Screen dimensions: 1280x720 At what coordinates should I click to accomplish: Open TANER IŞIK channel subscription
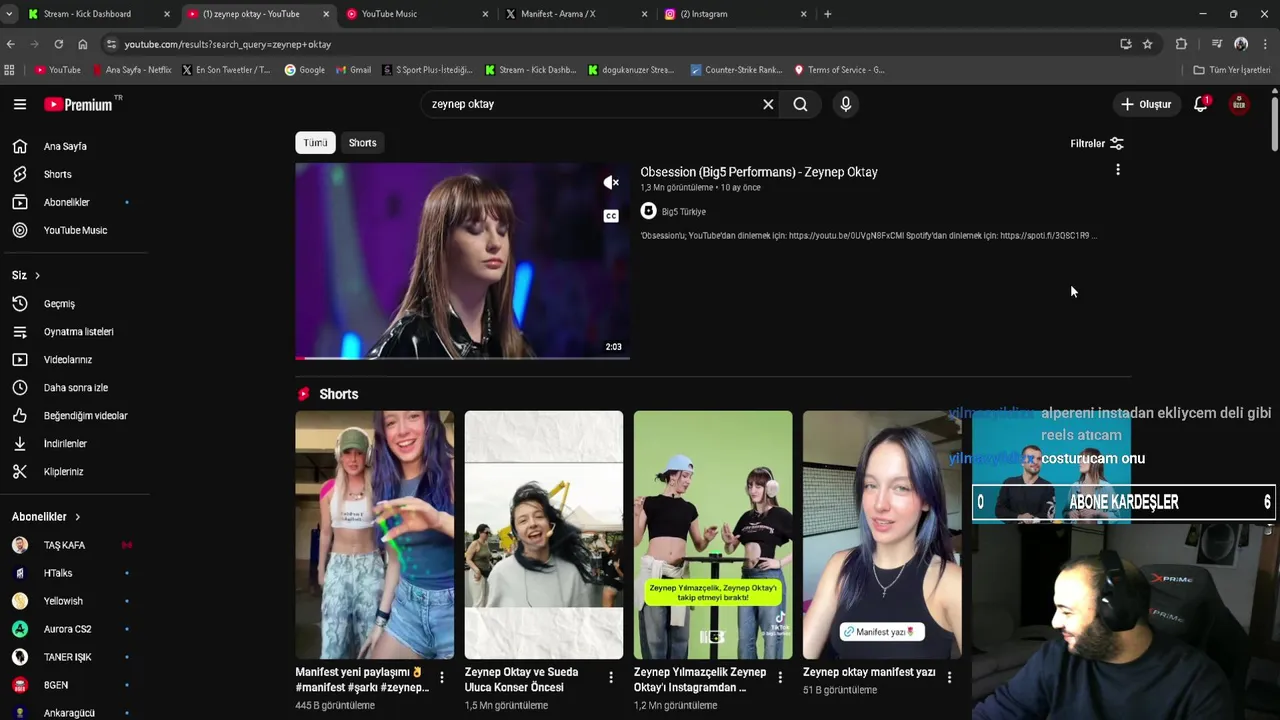pyautogui.click(x=67, y=657)
